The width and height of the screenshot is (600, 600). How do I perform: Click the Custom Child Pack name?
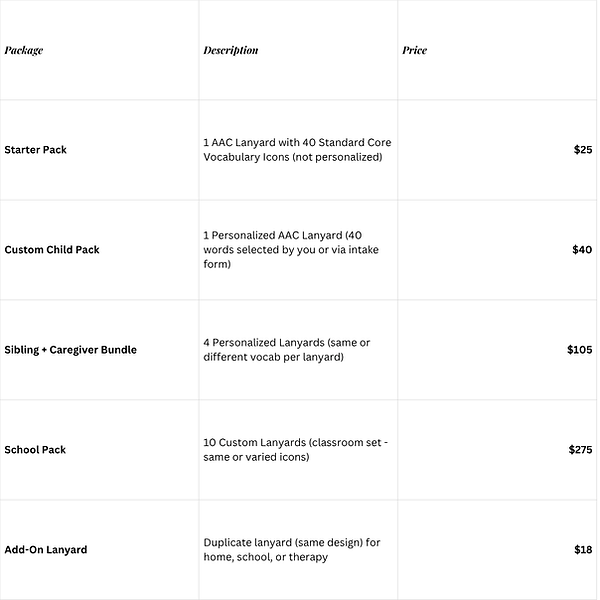click(x=52, y=250)
